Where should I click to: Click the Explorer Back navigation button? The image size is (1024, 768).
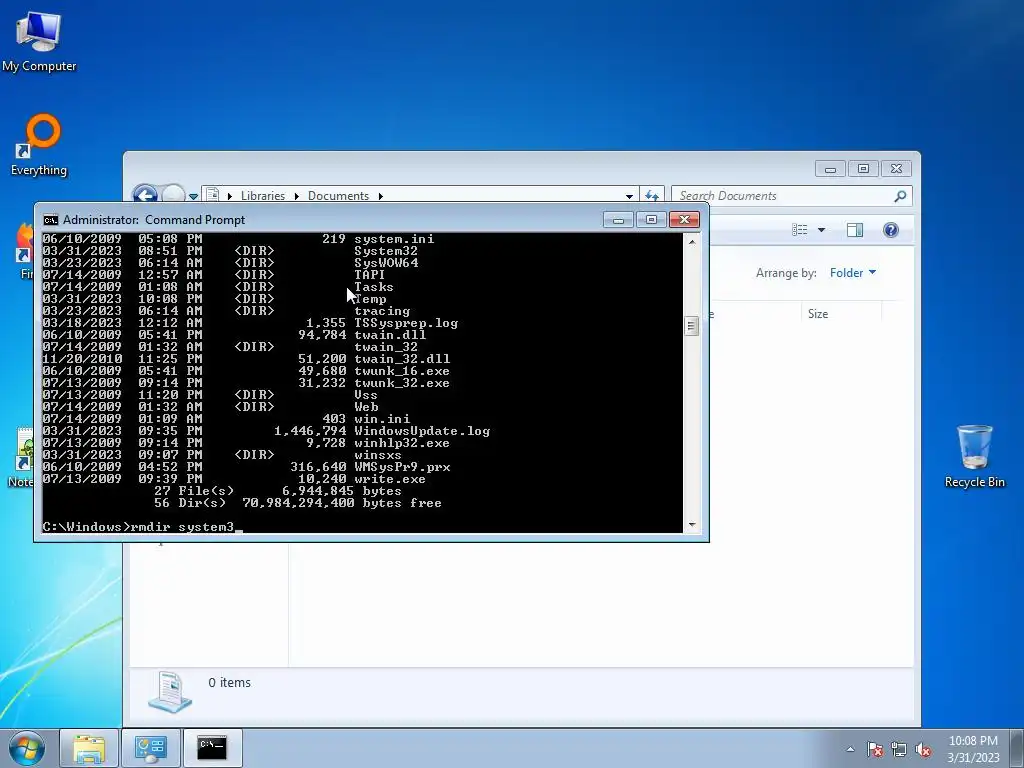click(x=144, y=194)
